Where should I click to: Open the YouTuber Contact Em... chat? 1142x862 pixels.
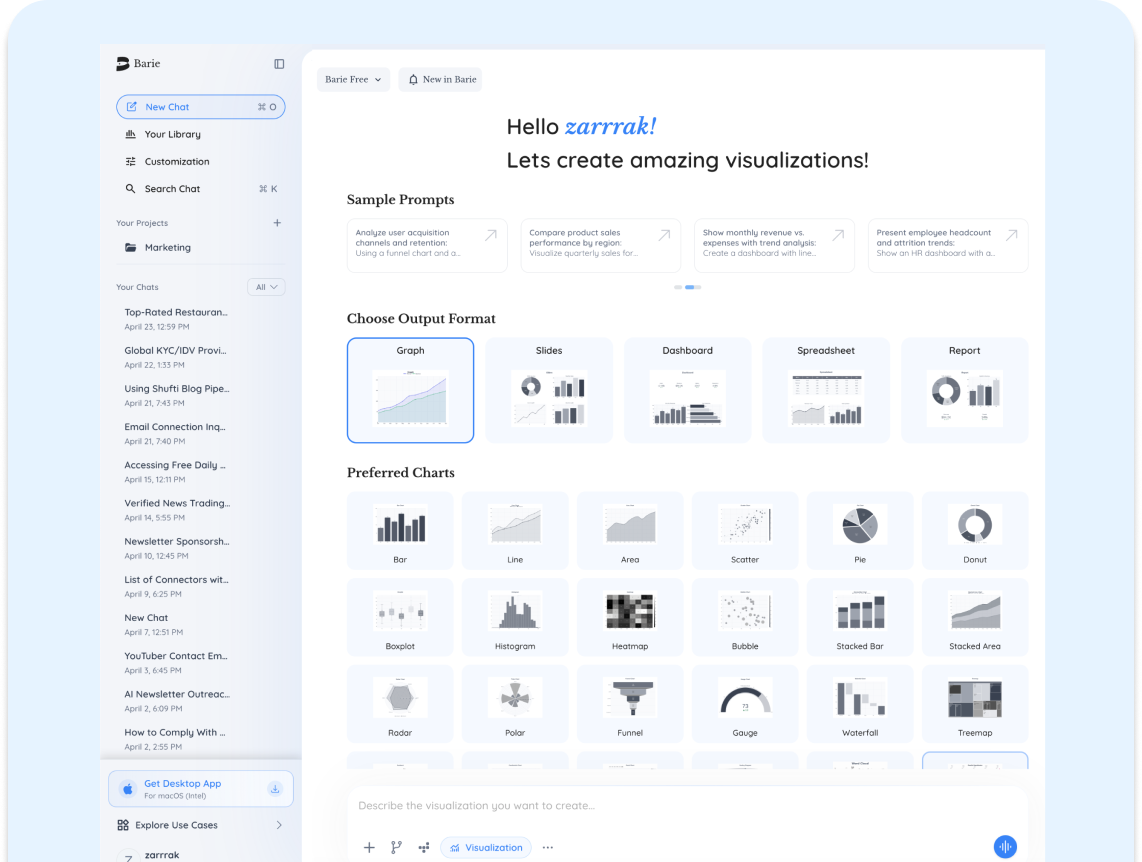pyautogui.click(x=176, y=663)
